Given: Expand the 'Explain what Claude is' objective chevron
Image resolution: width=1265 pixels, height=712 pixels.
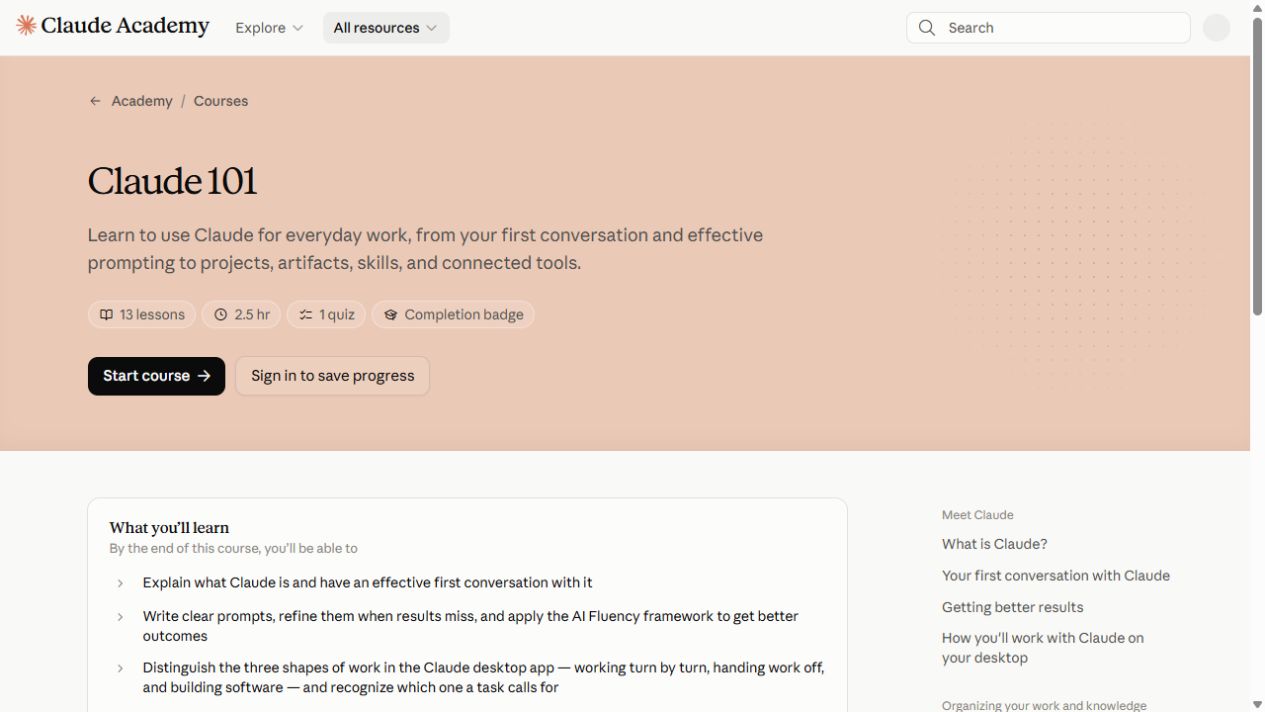Looking at the screenshot, I should [x=120, y=583].
